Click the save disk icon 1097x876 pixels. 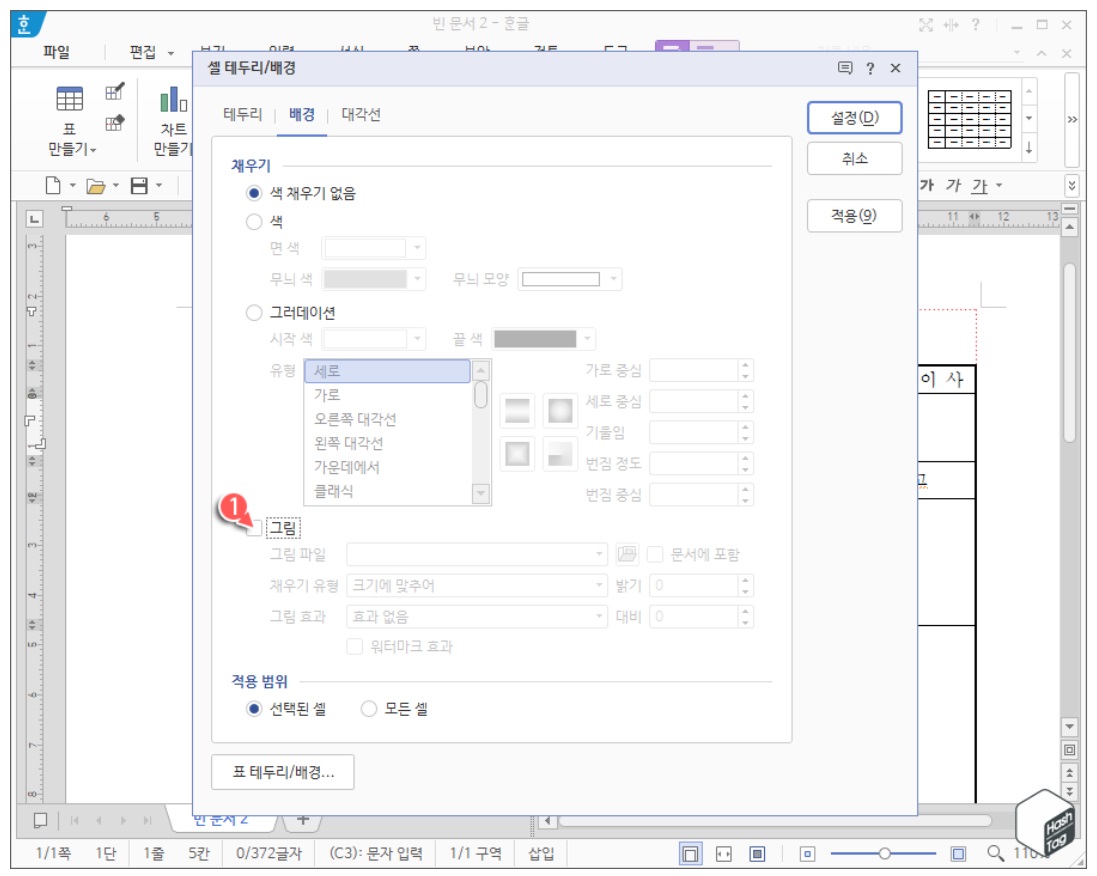139,185
